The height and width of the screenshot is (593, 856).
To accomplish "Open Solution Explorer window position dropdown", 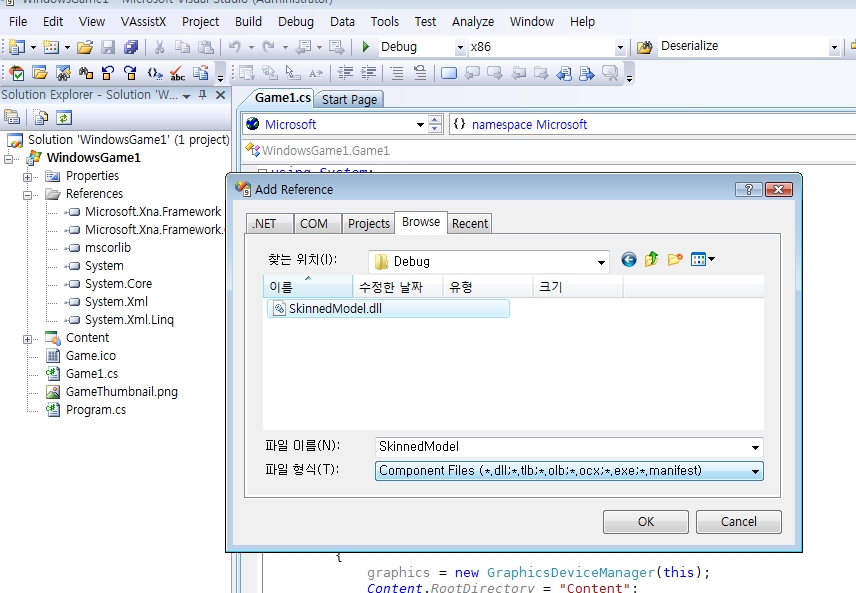I will pos(186,96).
